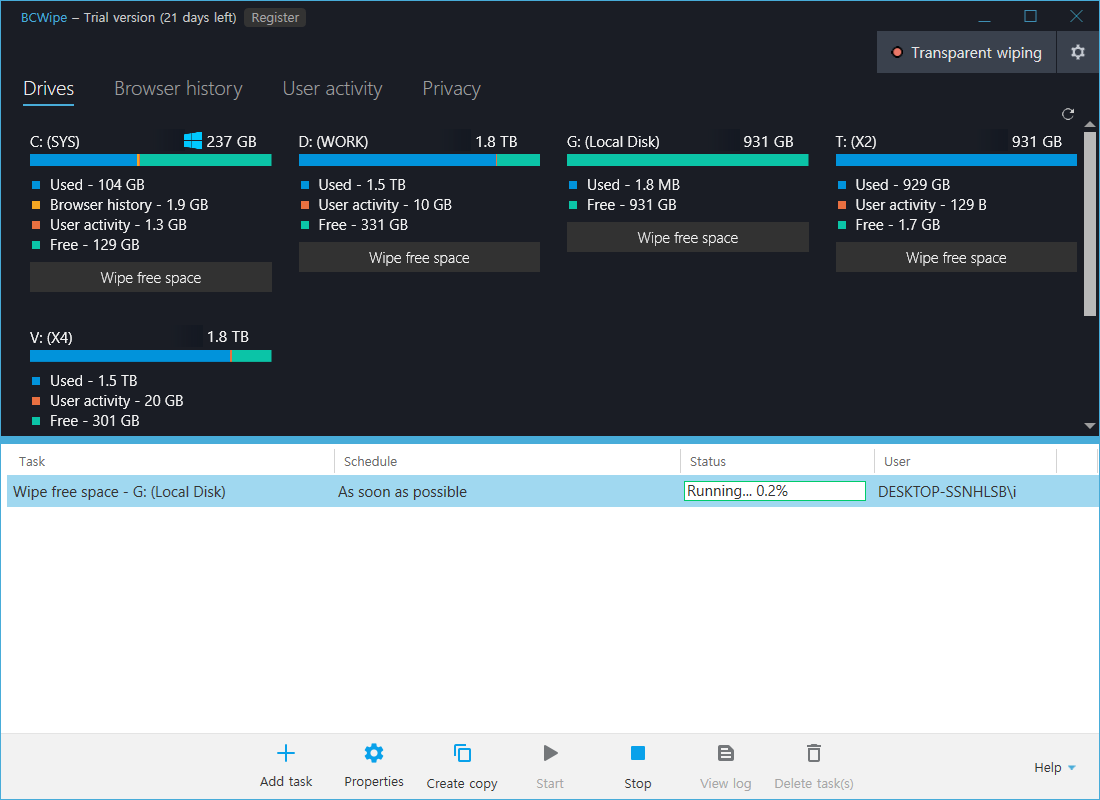The width and height of the screenshot is (1100, 800).
Task: Click the Start play icon
Action: [x=550, y=753]
